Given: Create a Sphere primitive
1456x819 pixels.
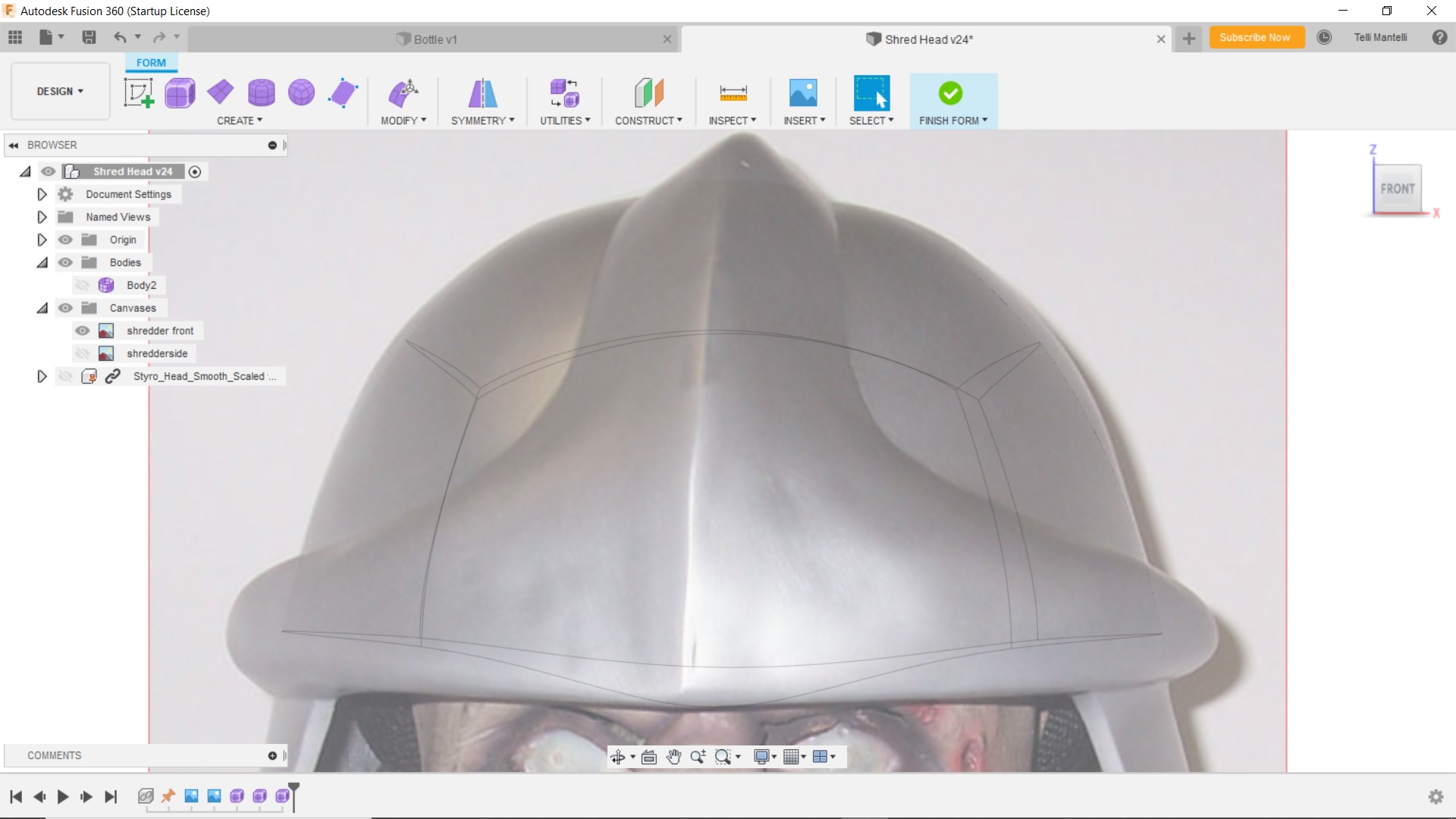Looking at the screenshot, I should (x=302, y=93).
